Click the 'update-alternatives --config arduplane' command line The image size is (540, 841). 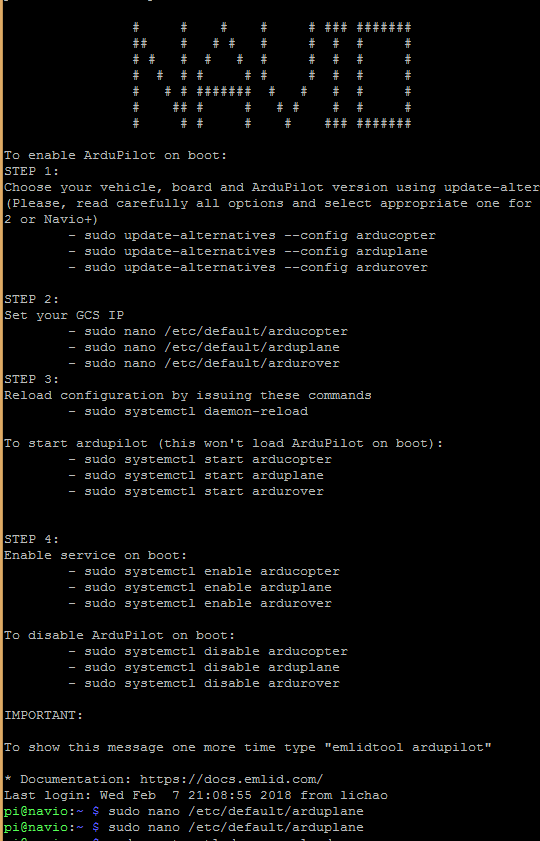click(248, 252)
